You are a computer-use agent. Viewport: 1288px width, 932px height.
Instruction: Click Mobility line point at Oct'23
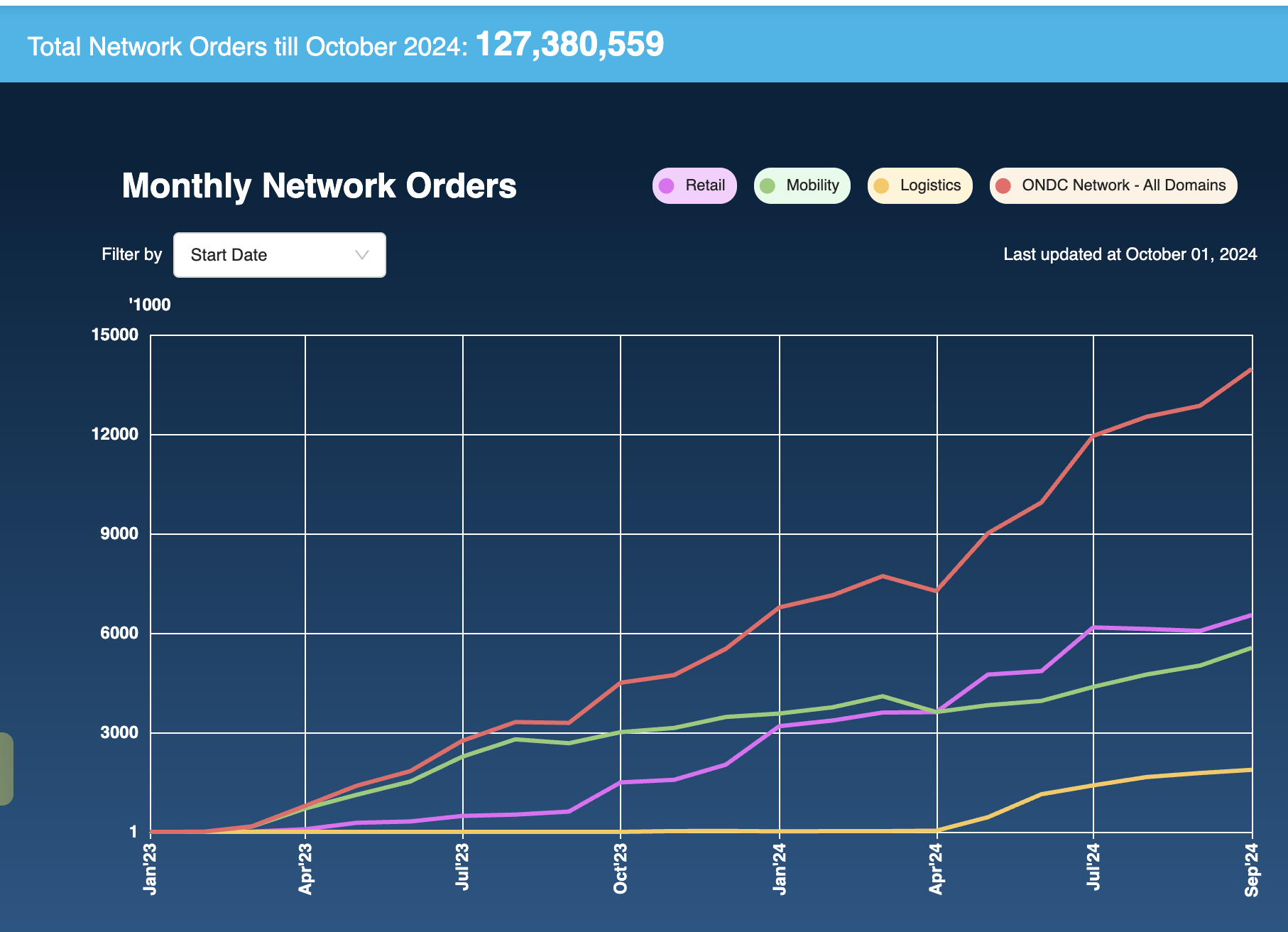coord(621,732)
